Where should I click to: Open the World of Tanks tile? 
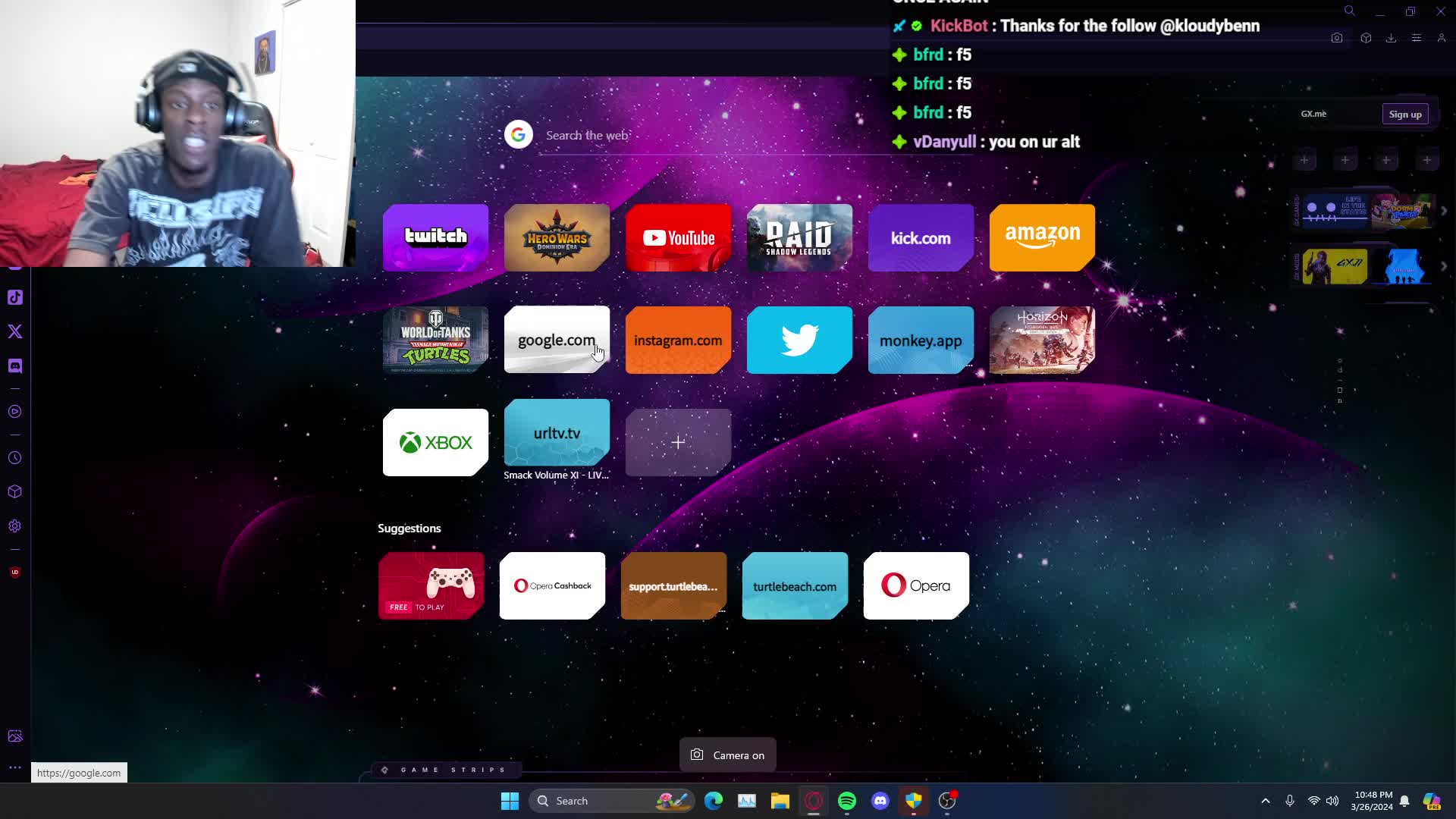(436, 340)
